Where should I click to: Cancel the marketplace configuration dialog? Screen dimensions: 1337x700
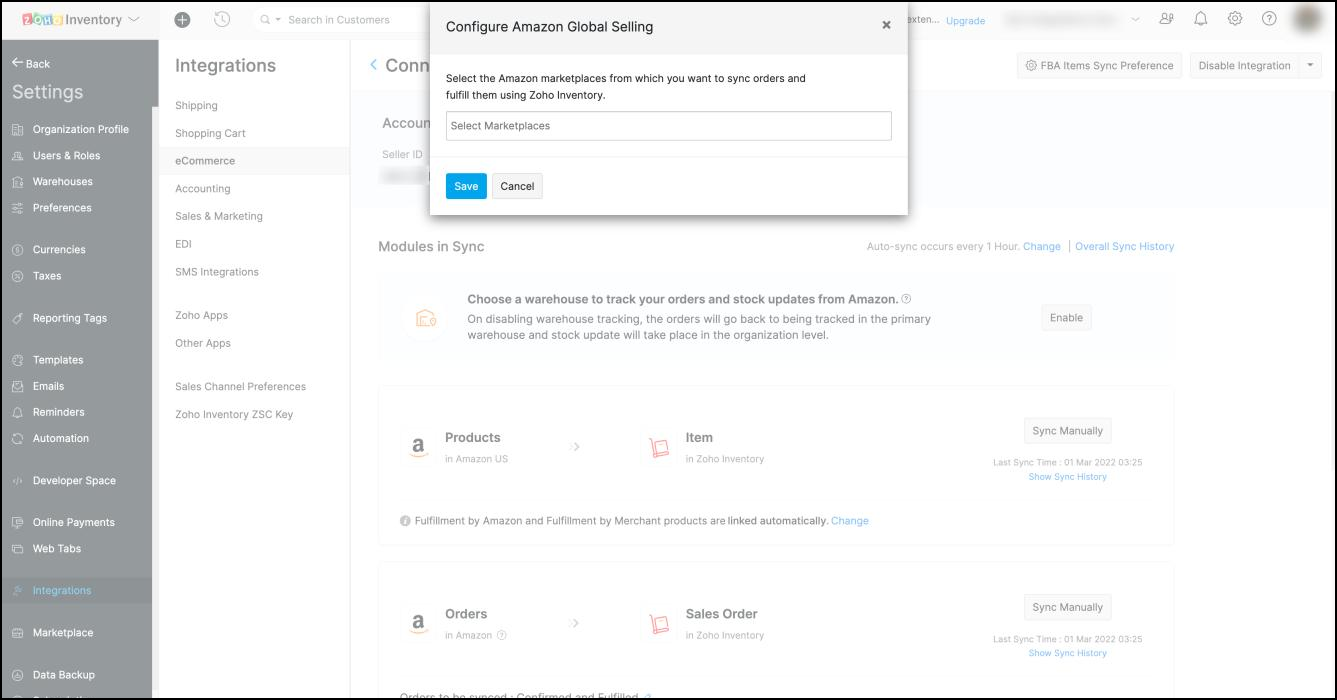click(x=517, y=186)
